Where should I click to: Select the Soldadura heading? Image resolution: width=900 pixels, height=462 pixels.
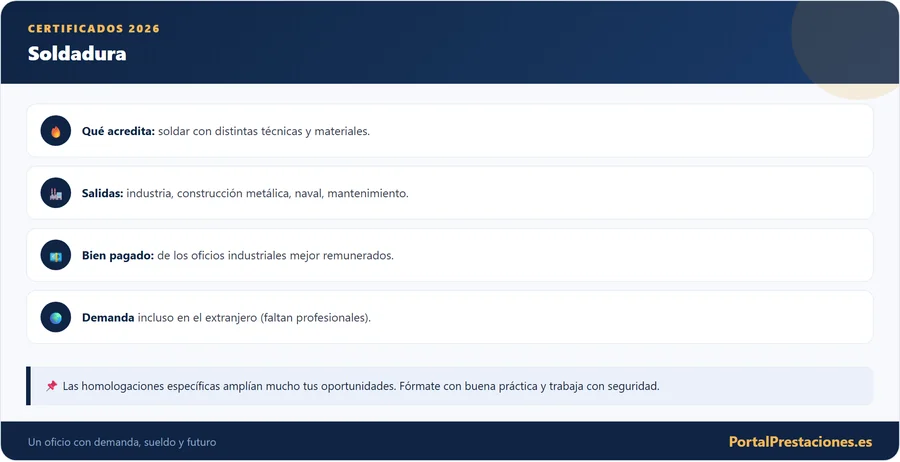[77, 53]
